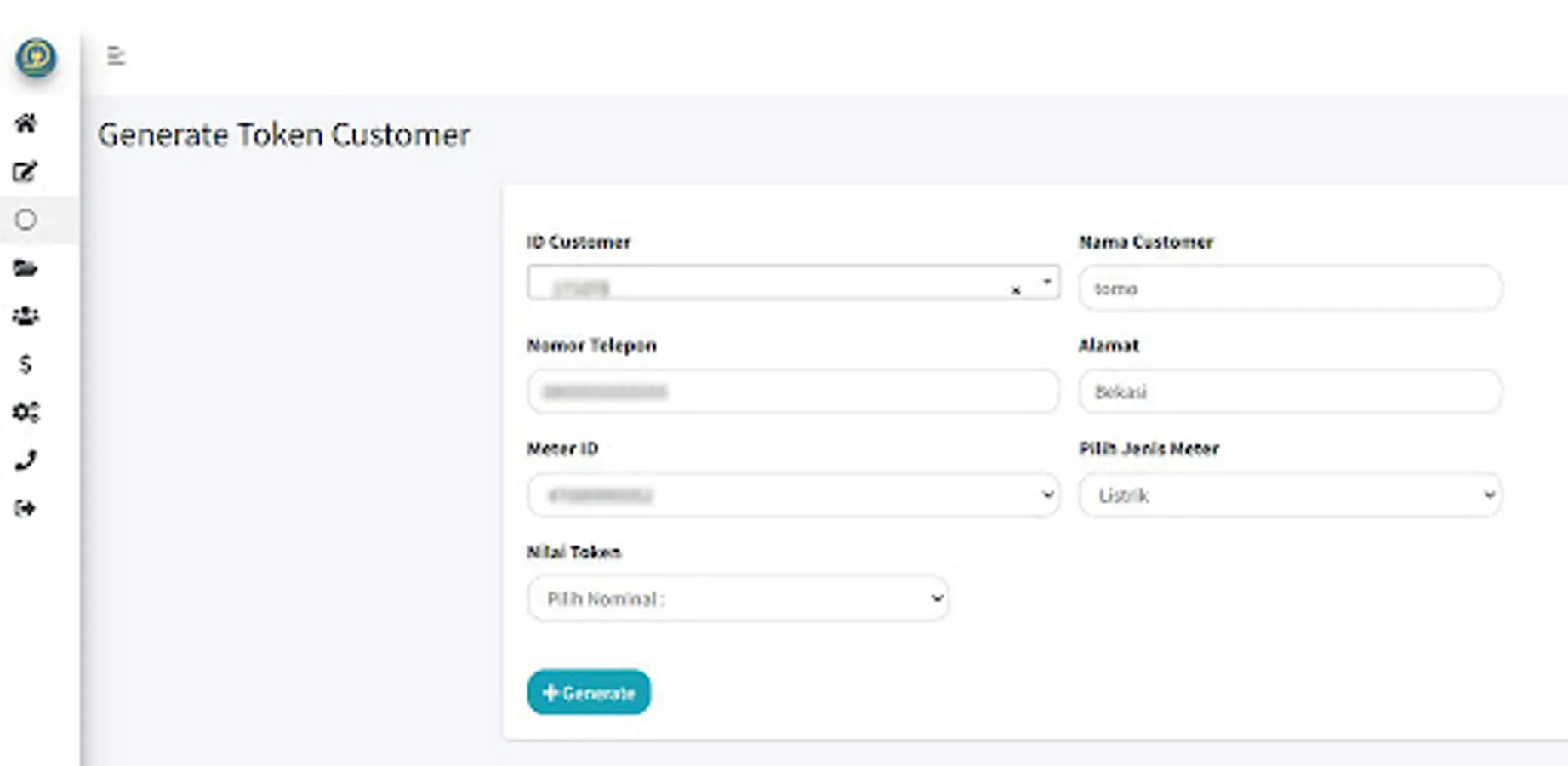Open the folder icon in sidebar
Viewport: 1568px width, 766px height.
tap(26, 268)
